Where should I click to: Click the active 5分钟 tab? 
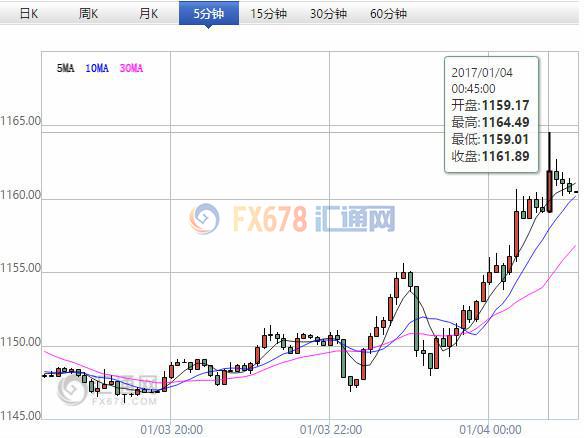(x=209, y=14)
